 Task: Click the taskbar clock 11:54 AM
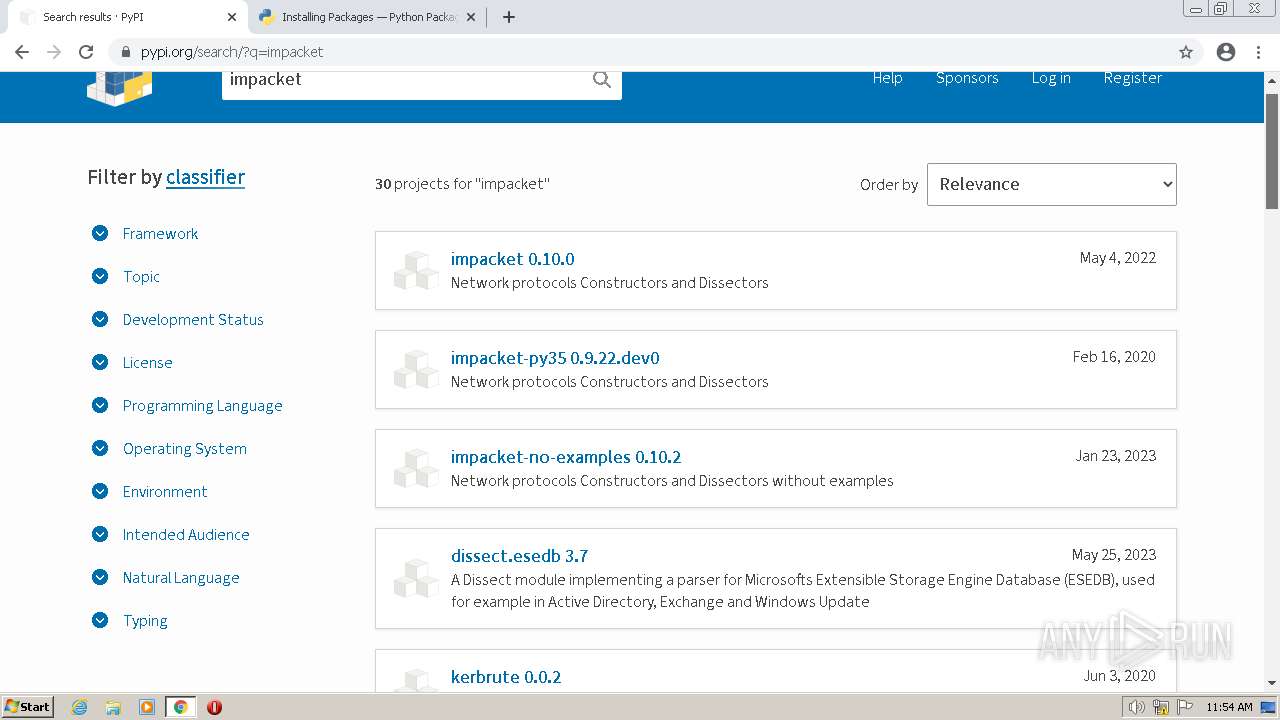[x=1229, y=707]
